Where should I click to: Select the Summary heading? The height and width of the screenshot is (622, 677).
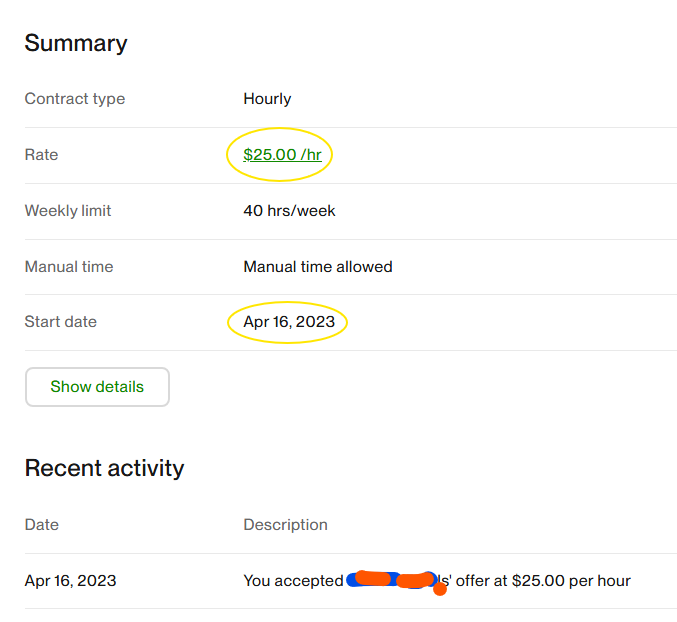pos(76,43)
